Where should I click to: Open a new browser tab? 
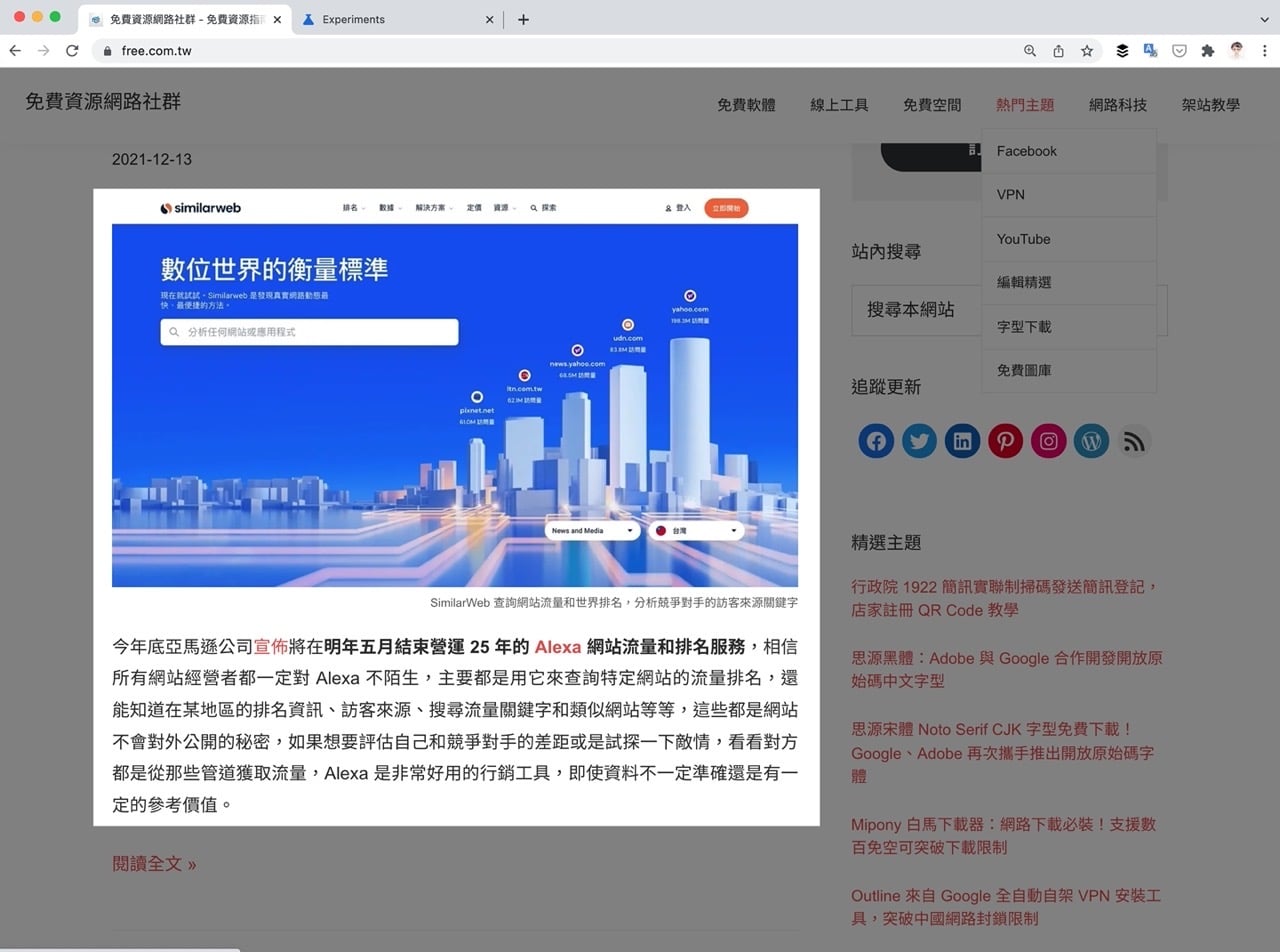click(x=523, y=19)
